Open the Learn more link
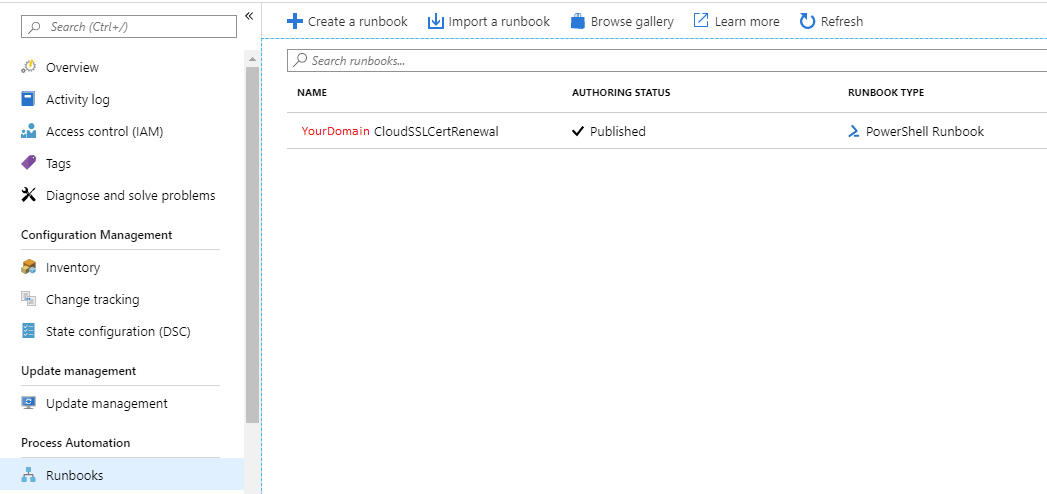The height and width of the screenshot is (494, 1047). pyautogui.click(x=737, y=21)
